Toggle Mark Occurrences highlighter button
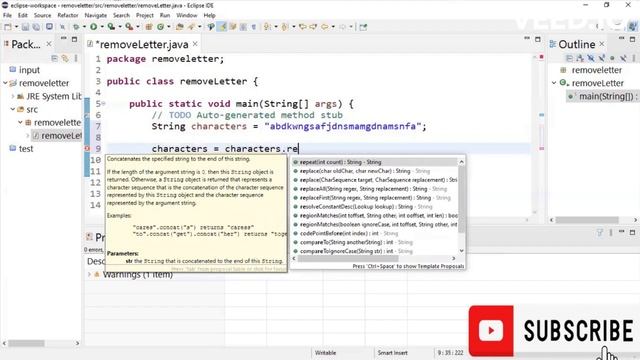Screen dimensions: 640x360 tap(223, 27)
